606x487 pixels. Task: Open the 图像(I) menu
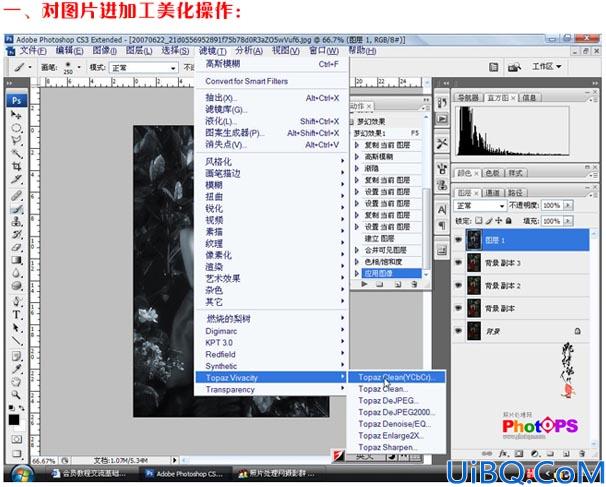(104, 51)
